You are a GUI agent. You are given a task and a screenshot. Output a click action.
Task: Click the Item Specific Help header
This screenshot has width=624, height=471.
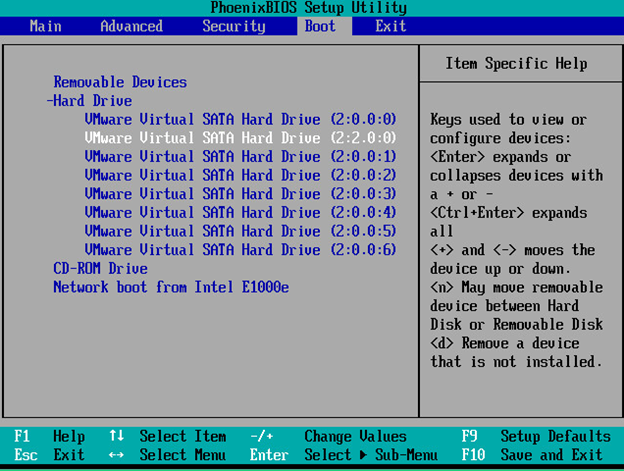click(516, 64)
